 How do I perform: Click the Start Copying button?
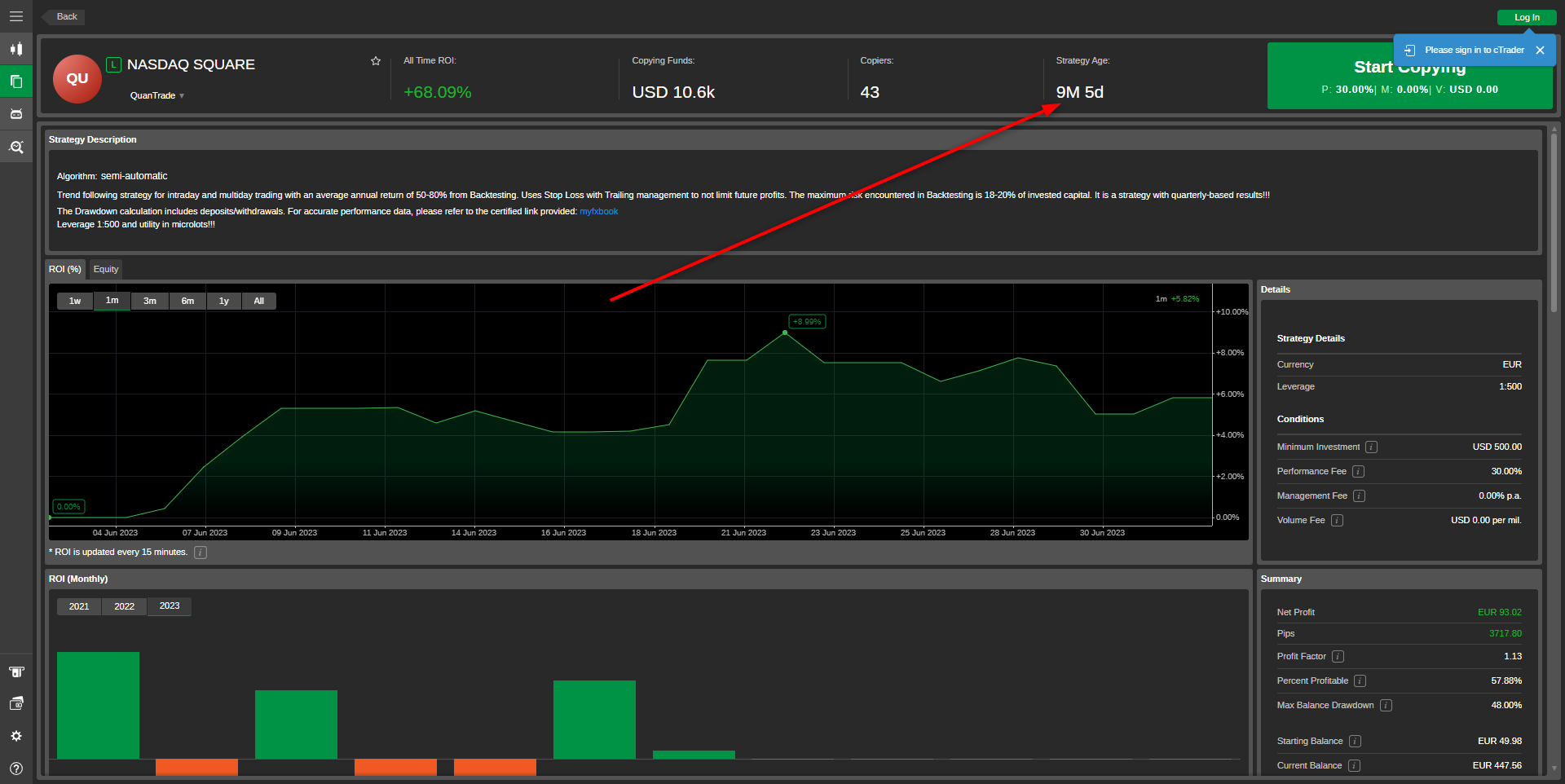[1410, 76]
